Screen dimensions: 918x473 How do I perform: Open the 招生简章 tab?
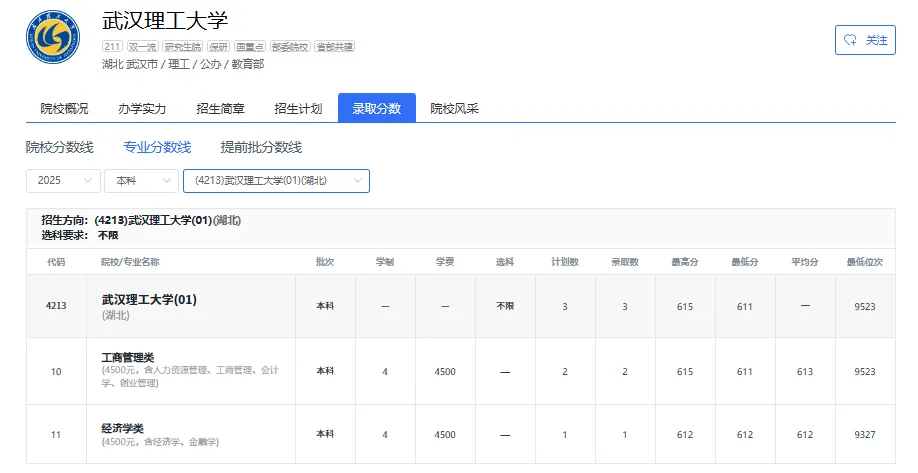click(220, 108)
